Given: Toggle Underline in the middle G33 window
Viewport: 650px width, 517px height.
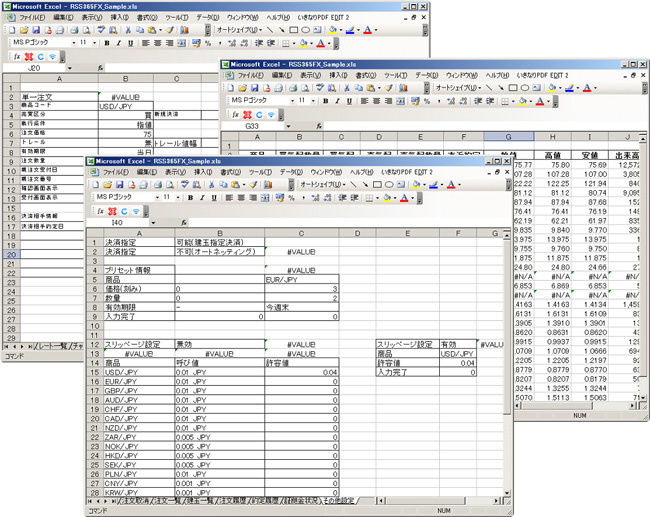Looking at the screenshot, I should (349, 101).
